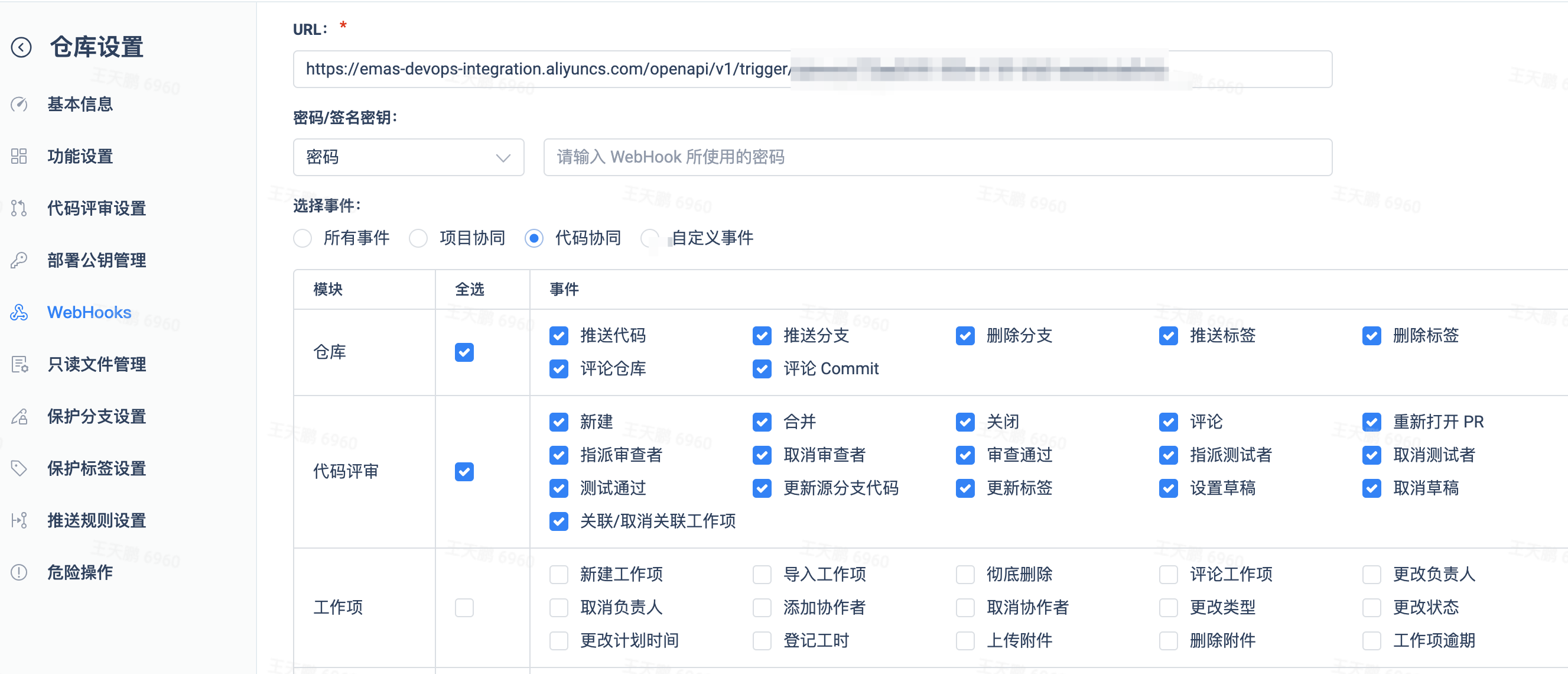Uncheck the 更新源分支代码 event
The height and width of the screenshot is (674, 1568).
pyautogui.click(x=762, y=488)
